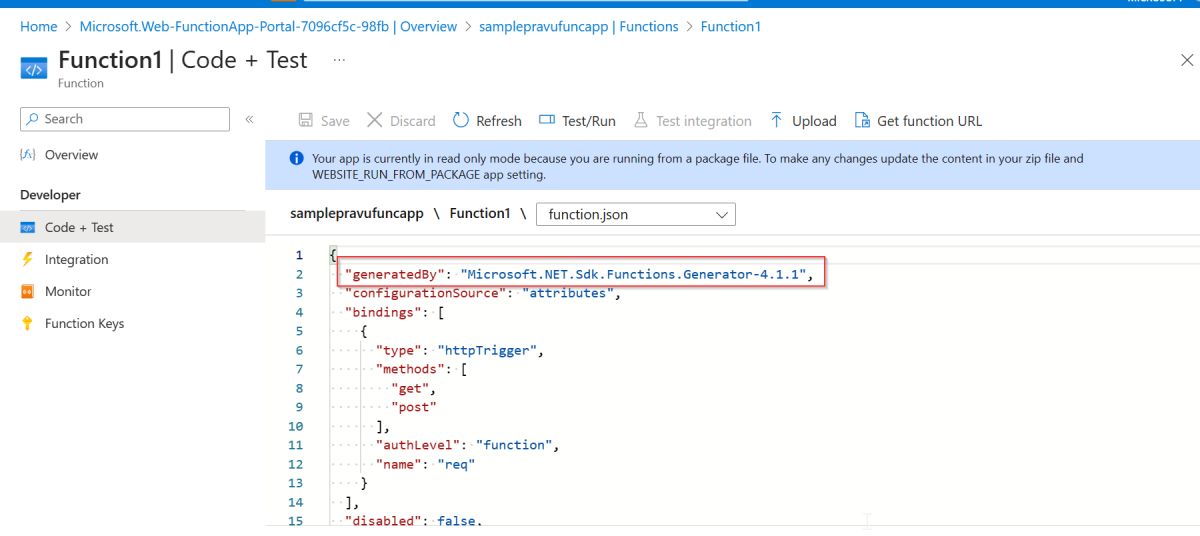Open the more options ellipsis menu
1200x536 pixels.
[x=339, y=60]
